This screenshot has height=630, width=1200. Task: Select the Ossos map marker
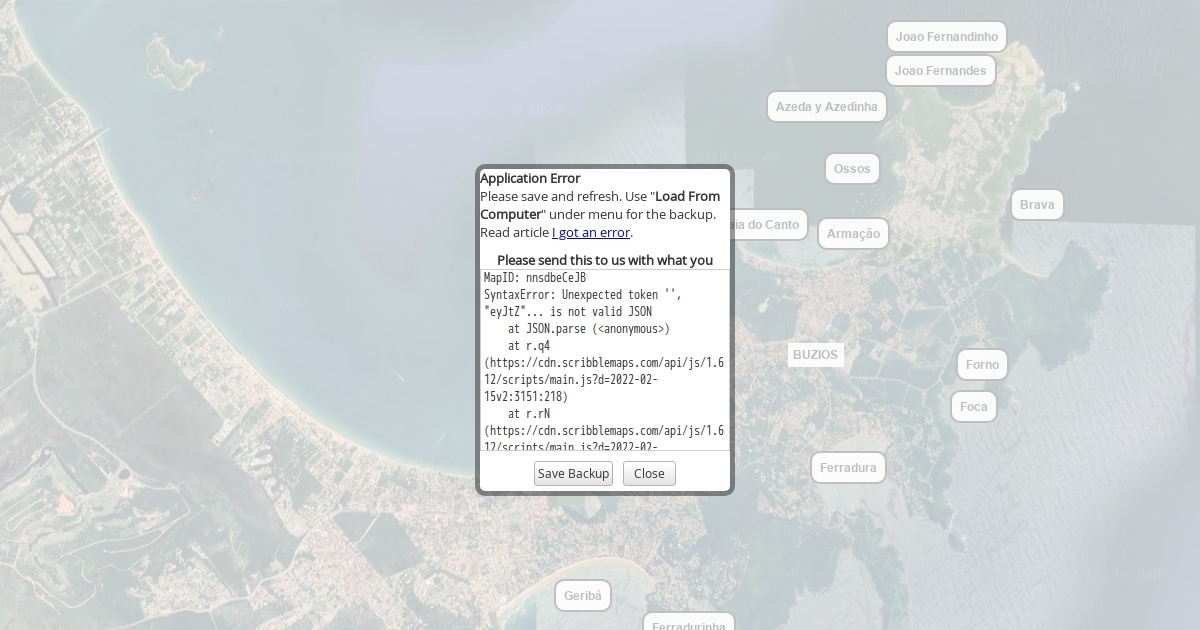852,169
